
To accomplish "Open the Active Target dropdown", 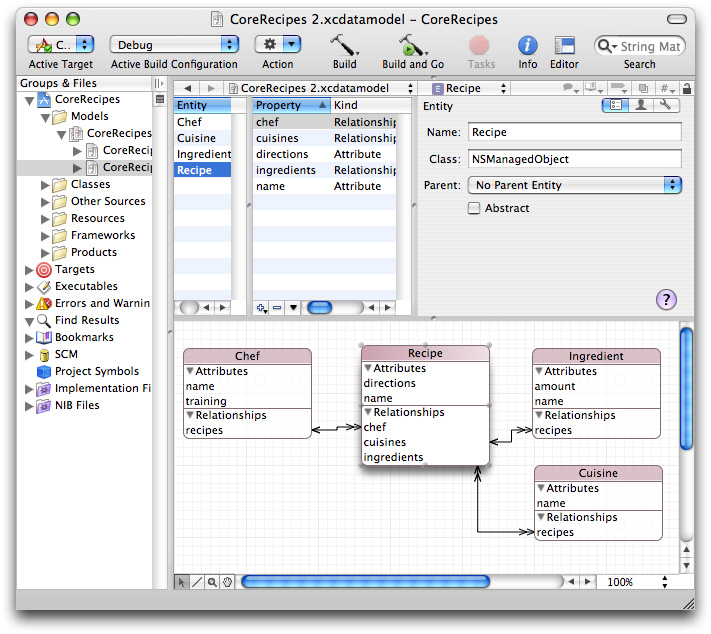I will tap(61, 44).
